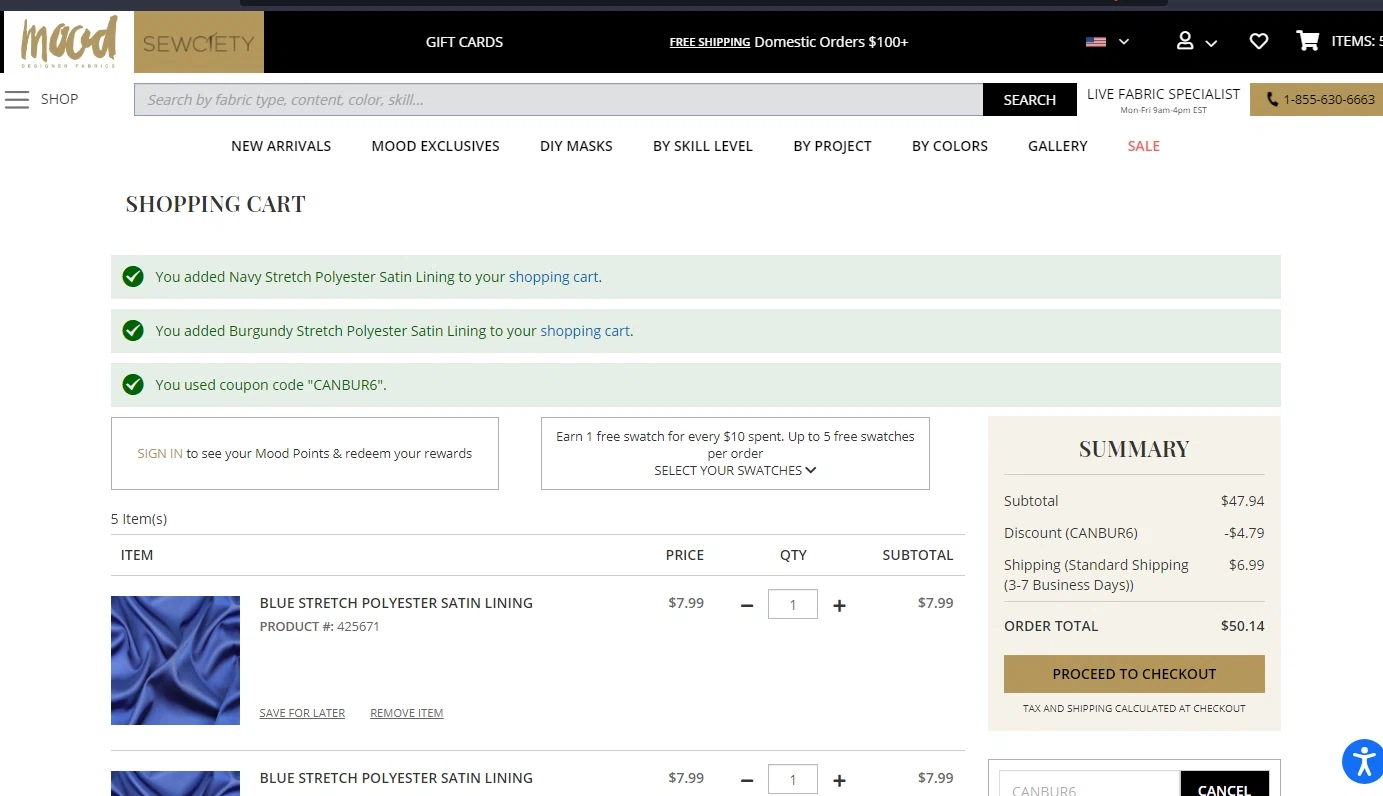1383x796 pixels.
Task: Click Product # 425671 text
Action: pos(319,627)
